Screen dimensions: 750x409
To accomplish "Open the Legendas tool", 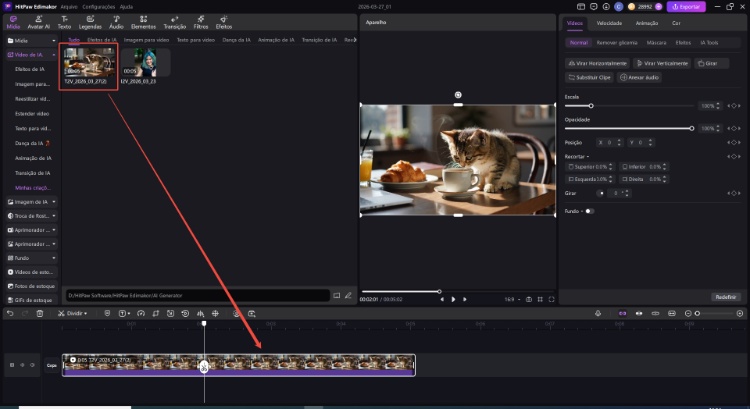I will (90, 22).
